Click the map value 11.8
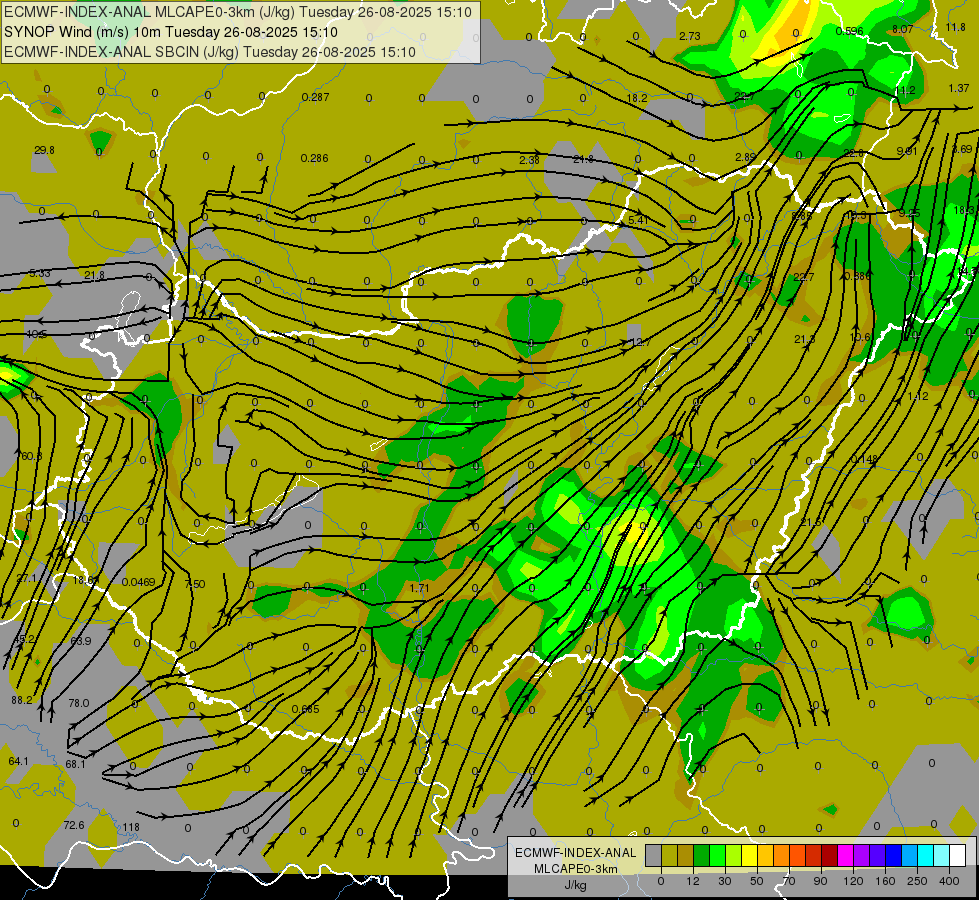Screen dimensions: 979x900 pyautogui.click(x=955, y=27)
